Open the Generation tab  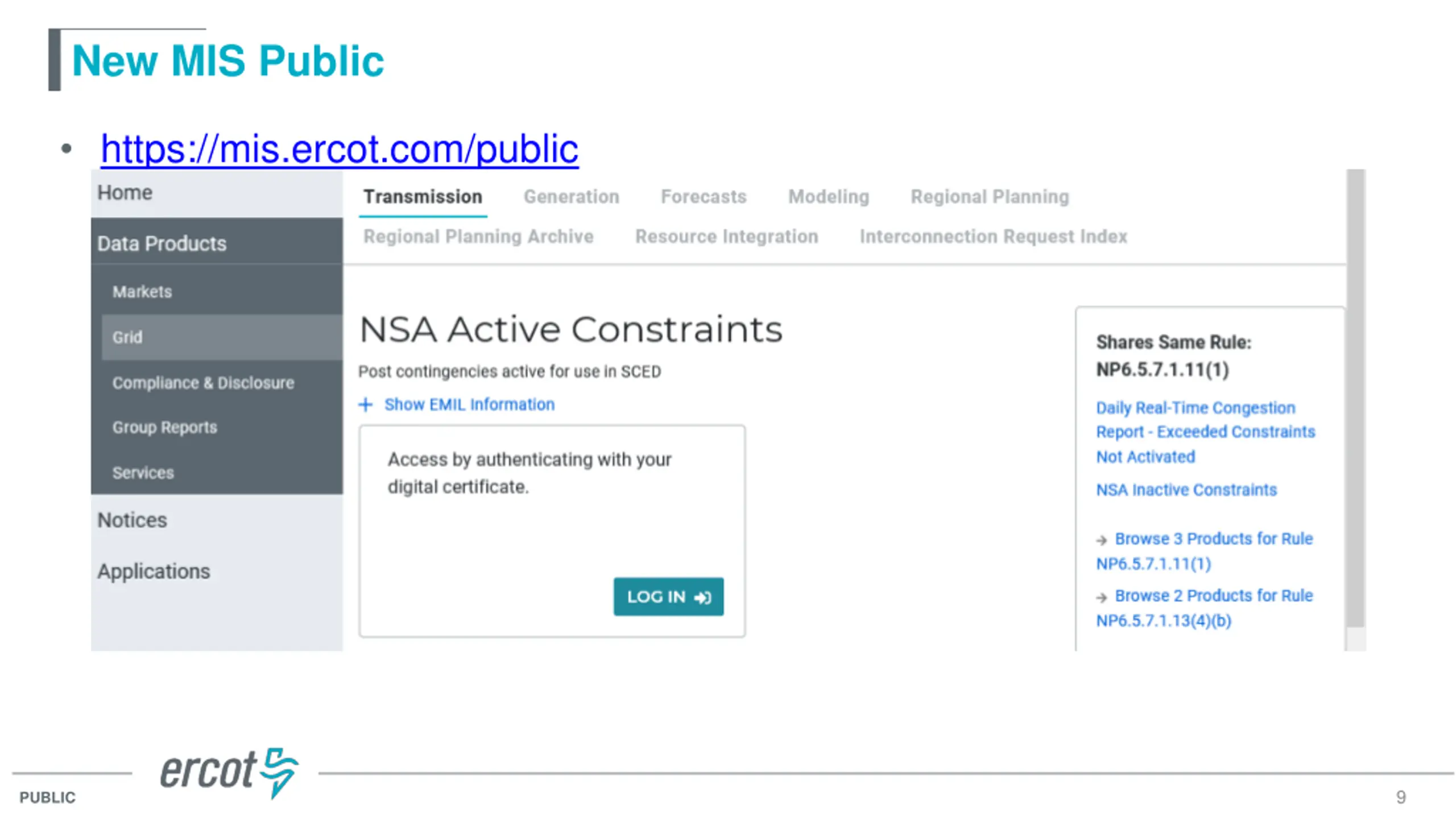[x=571, y=197]
